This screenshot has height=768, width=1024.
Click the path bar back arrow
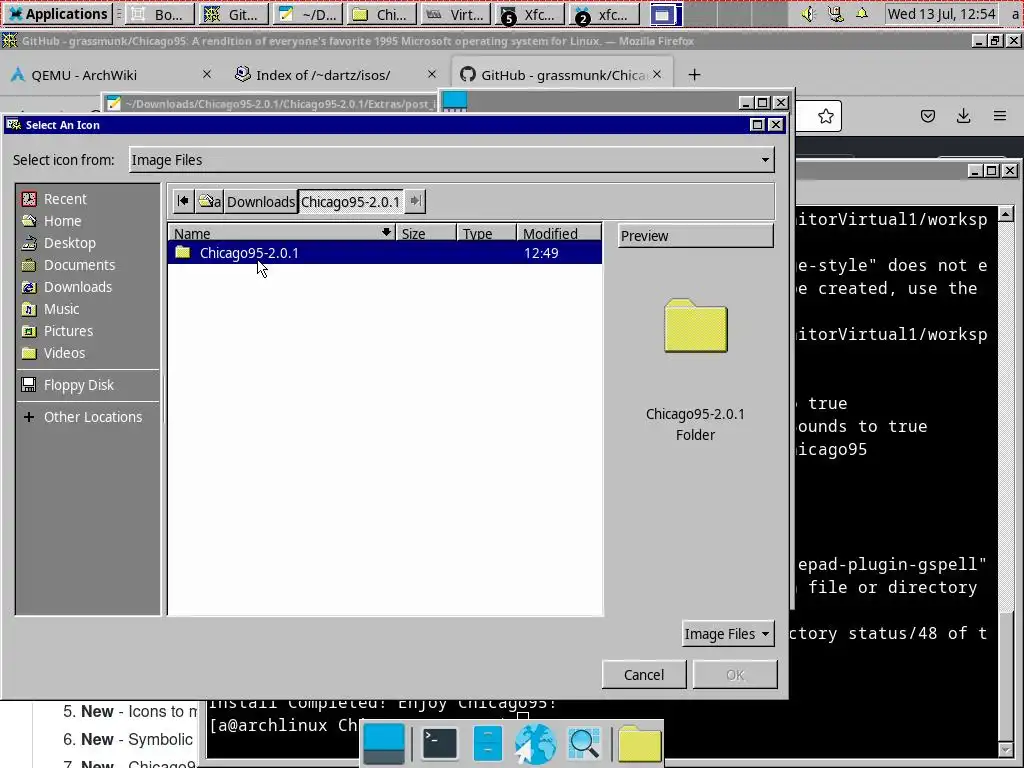pyautogui.click(x=183, y=201)
